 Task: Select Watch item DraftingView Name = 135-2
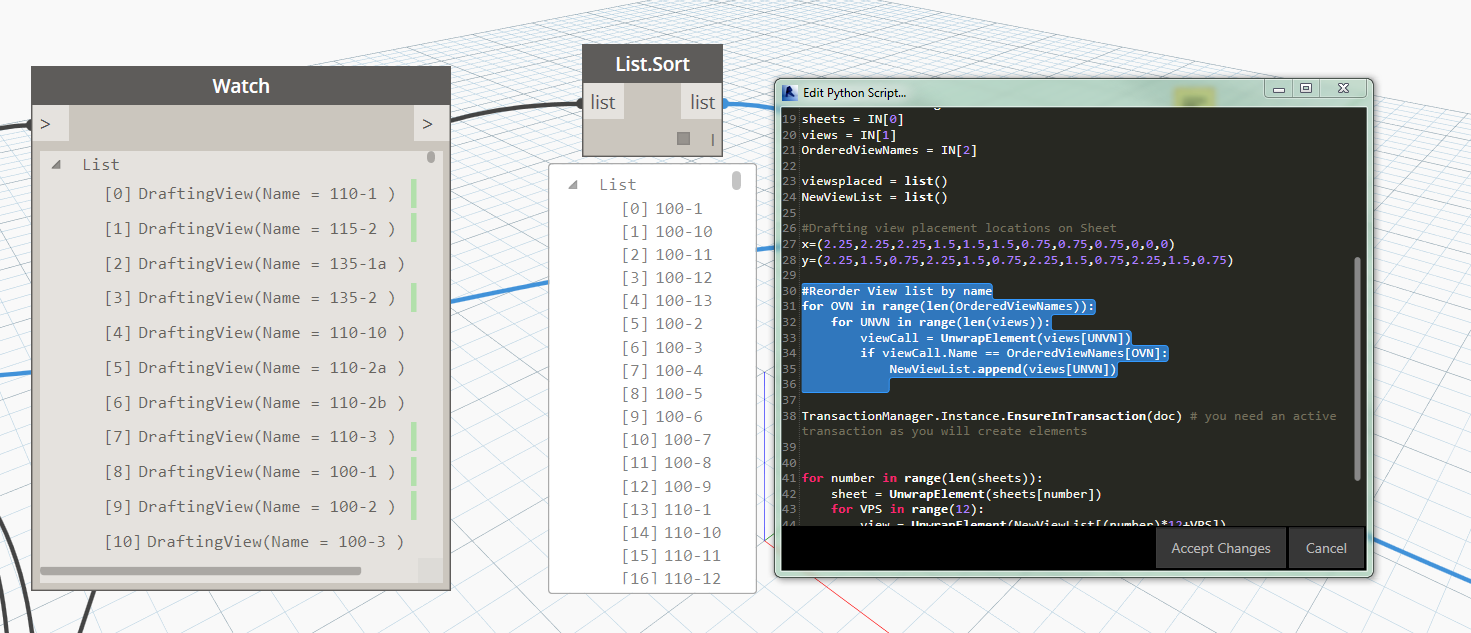coord(250,298)
